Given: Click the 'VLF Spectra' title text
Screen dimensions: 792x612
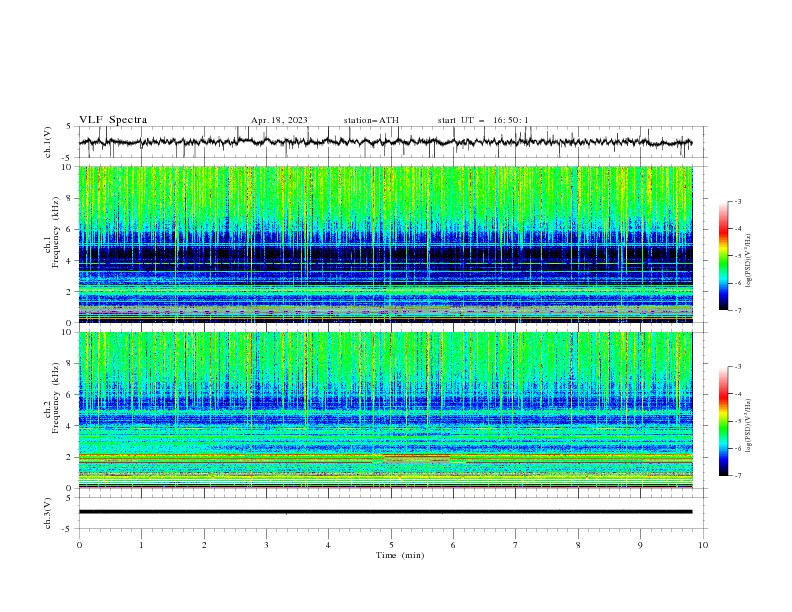Looking at the screenshot, I should click(x=113, y=120).
